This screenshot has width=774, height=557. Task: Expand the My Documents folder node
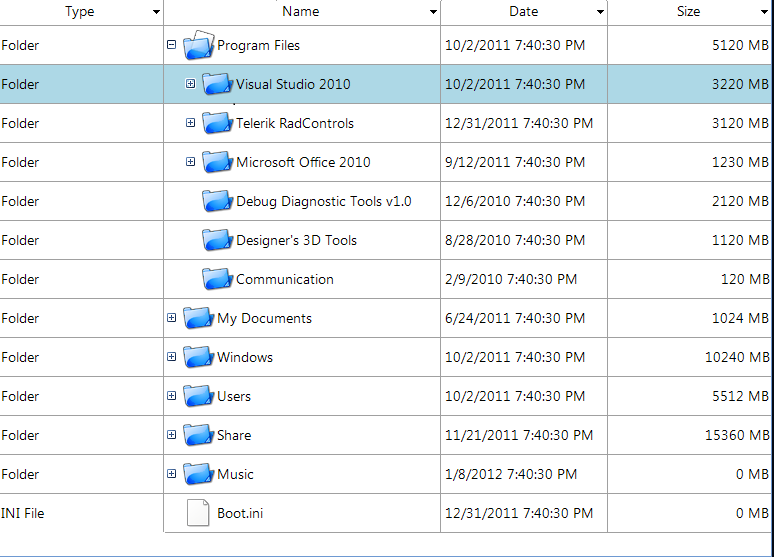click(171, 318)
